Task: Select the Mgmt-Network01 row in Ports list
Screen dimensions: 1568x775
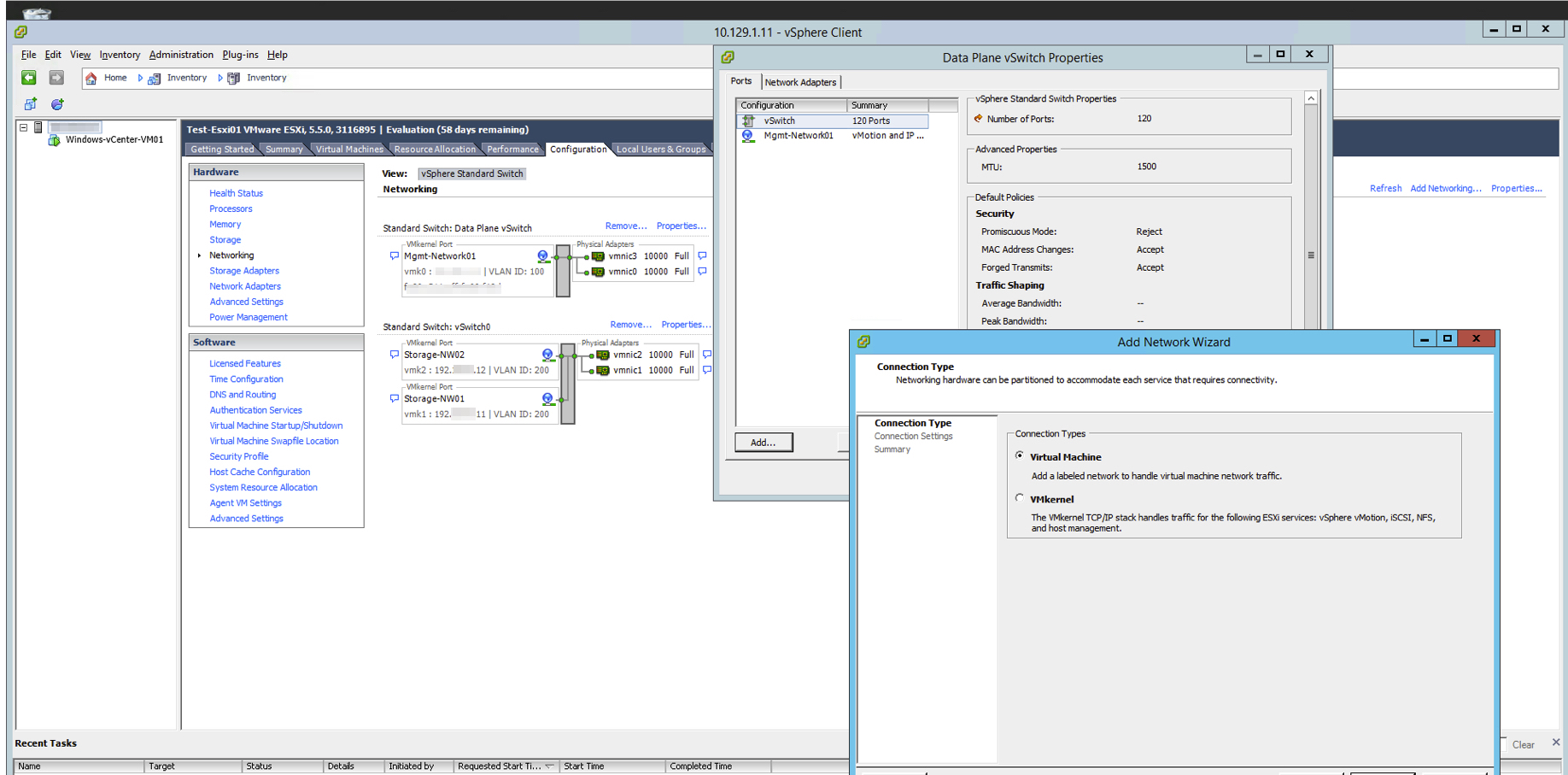Action: tap(798, 136)
